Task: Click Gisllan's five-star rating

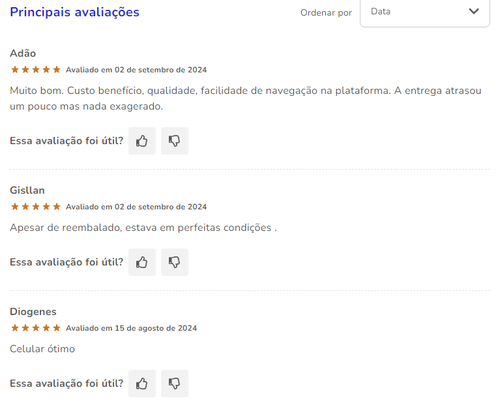Action: pyautogui.click(x=36, y=207)
